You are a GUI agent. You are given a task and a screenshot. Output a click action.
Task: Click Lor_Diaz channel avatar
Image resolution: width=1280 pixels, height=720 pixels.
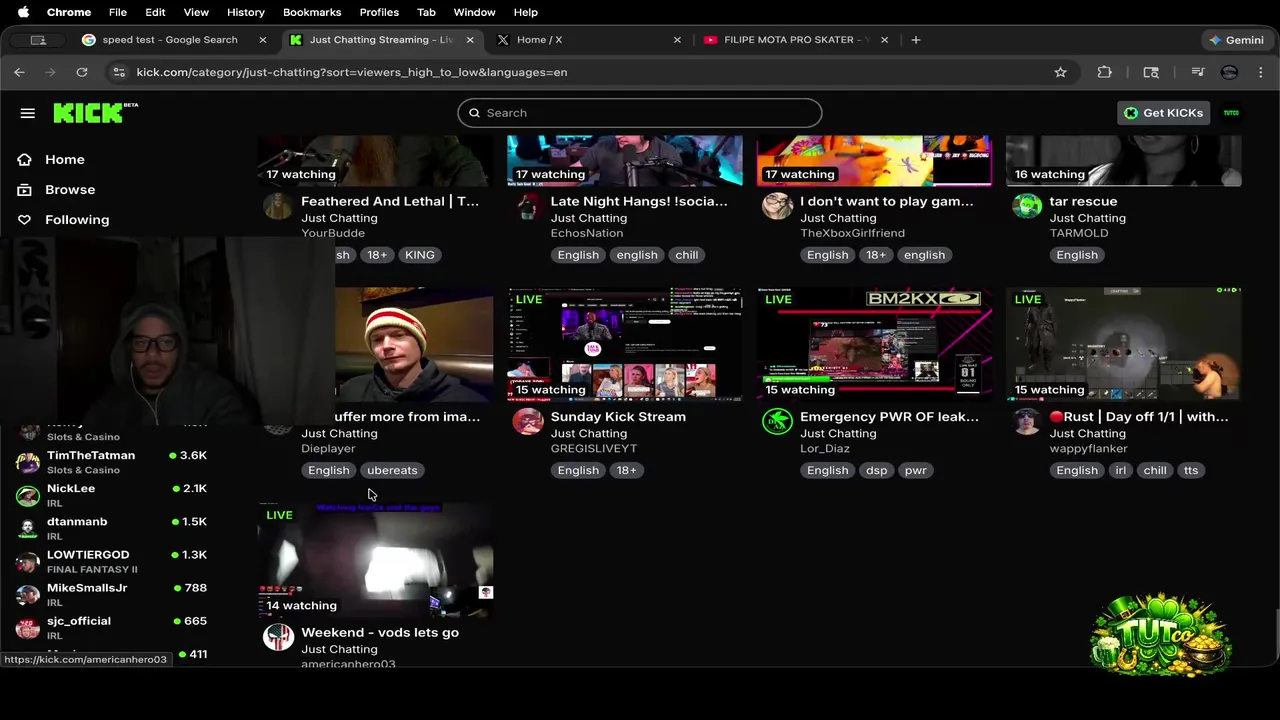777,421
